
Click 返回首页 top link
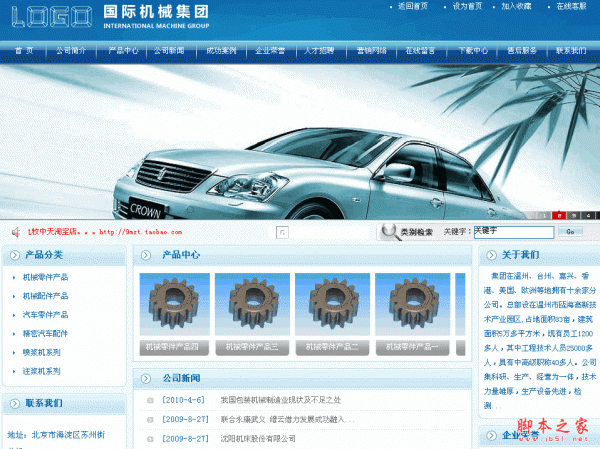tap(413, 6)
